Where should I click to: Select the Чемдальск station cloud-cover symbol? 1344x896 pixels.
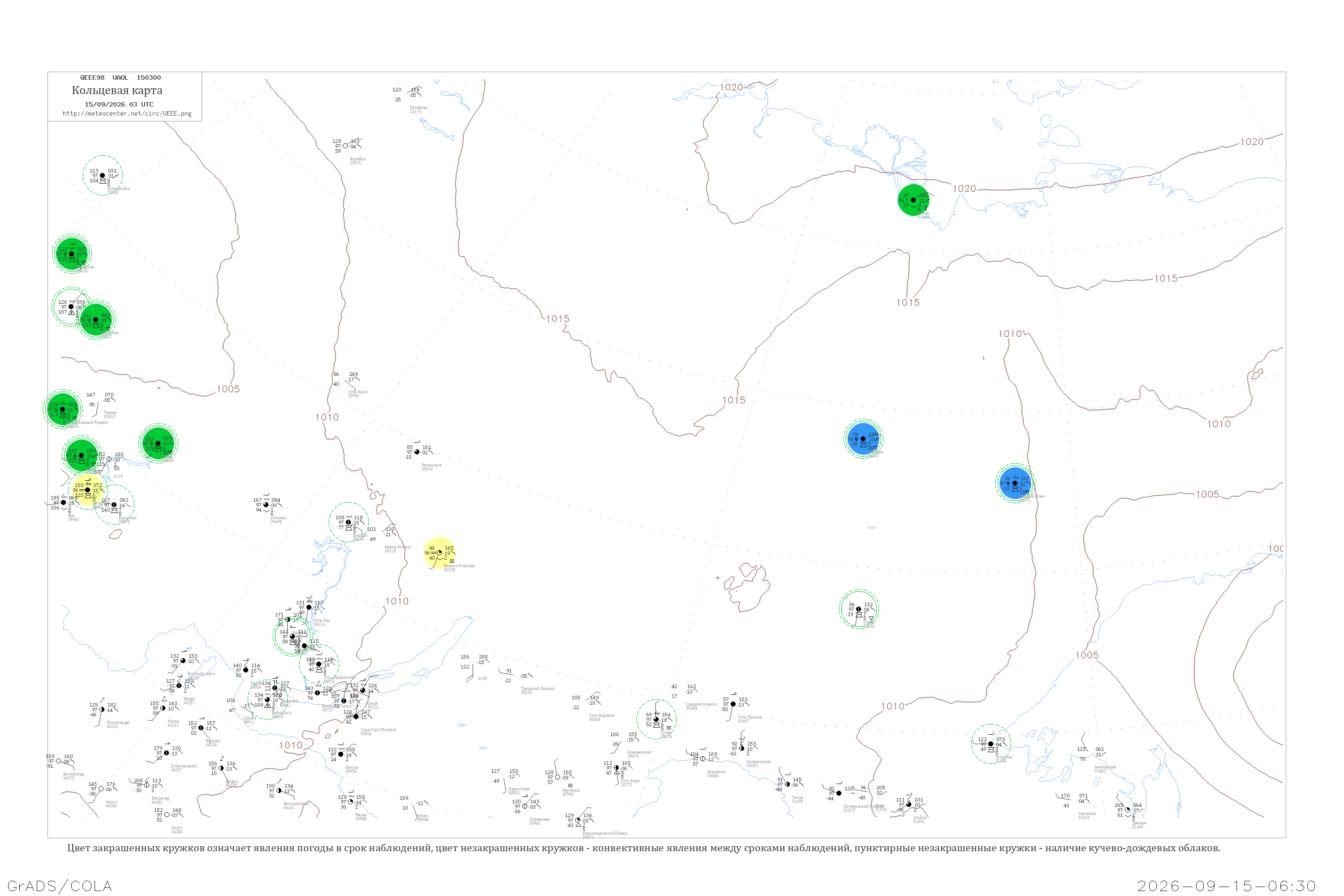(417, 452)
